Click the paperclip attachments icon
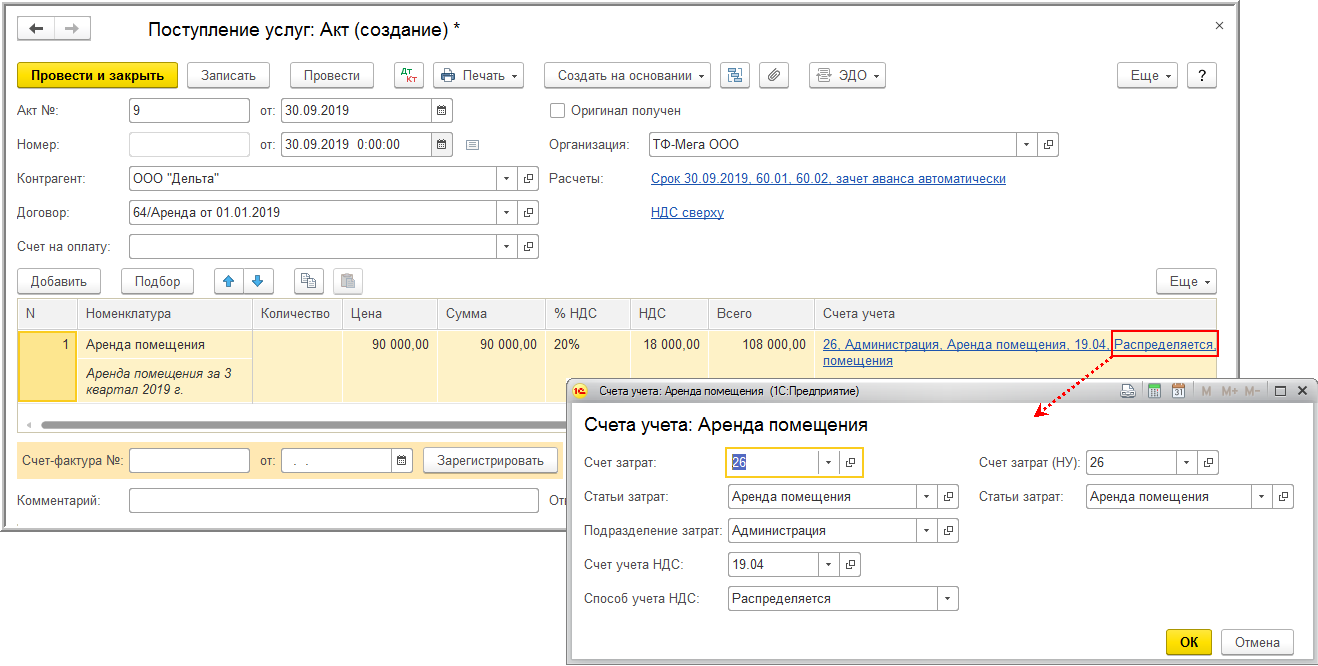The image size is (1318, 666). pos(774,75)
